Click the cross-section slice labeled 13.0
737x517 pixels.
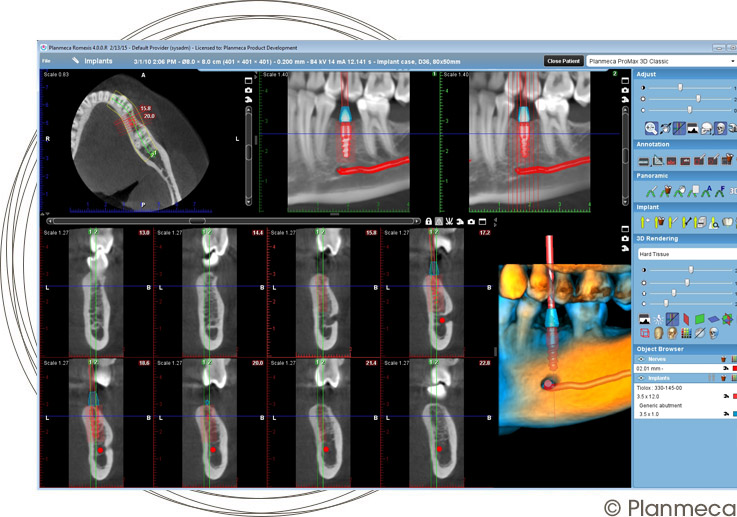click(x=96, y=292)
